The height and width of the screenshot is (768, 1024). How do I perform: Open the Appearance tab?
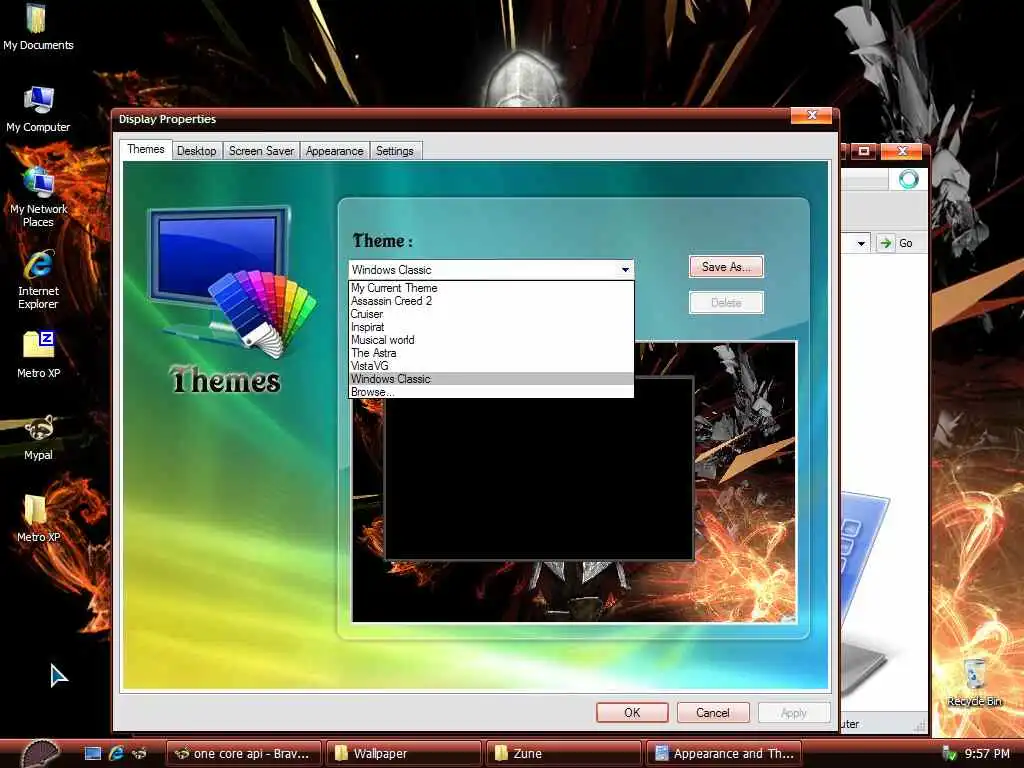coord(334,151)
